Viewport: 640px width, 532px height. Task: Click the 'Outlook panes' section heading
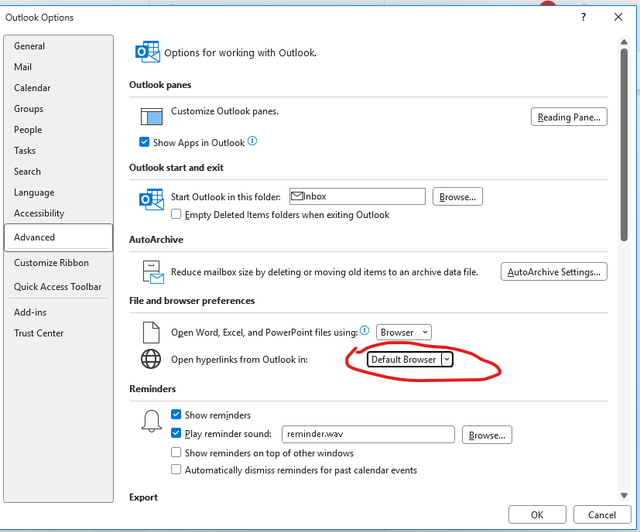pos(160,85)
